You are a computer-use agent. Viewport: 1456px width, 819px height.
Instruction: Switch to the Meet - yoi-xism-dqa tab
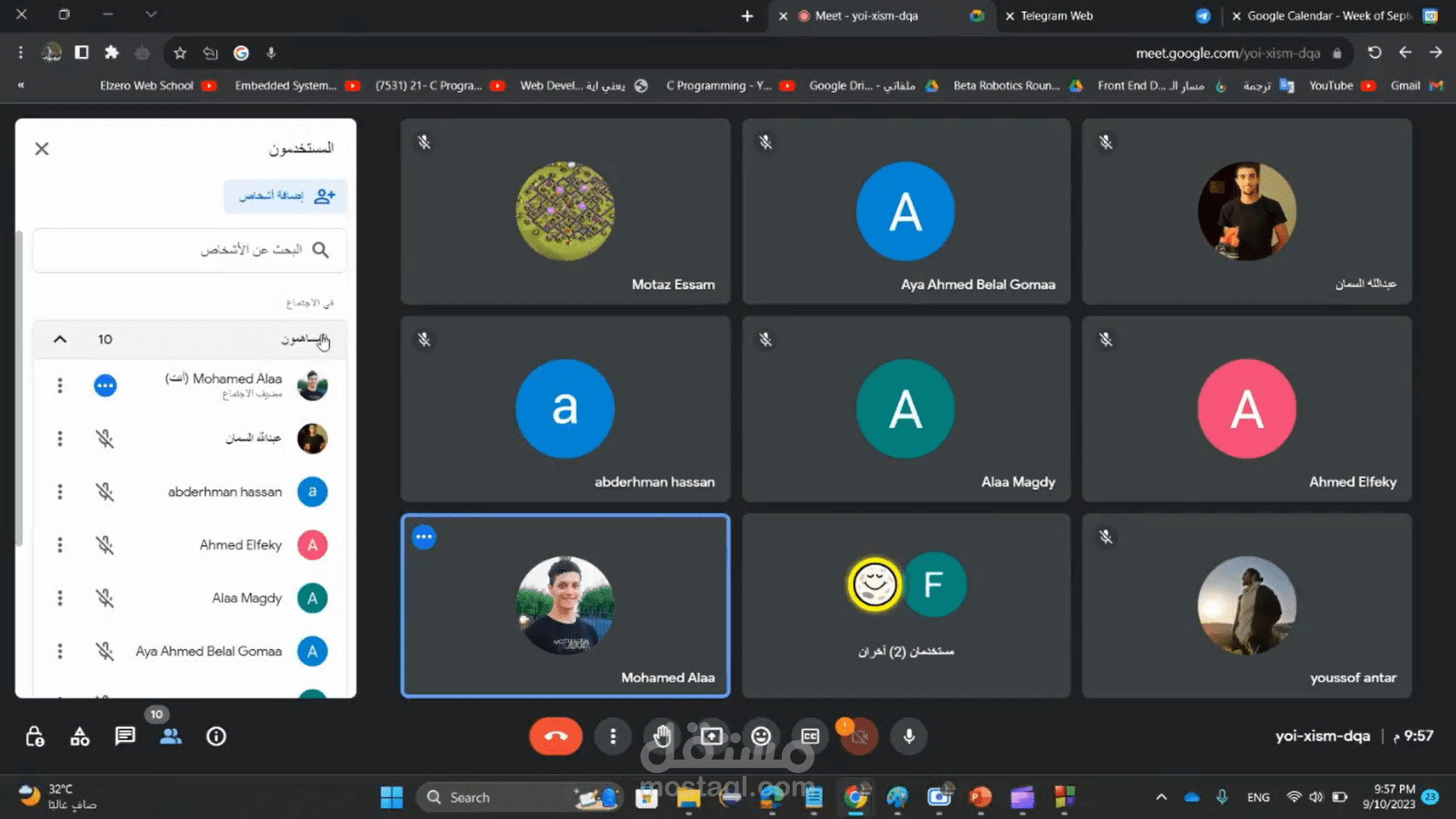click(x=881, y=16)
